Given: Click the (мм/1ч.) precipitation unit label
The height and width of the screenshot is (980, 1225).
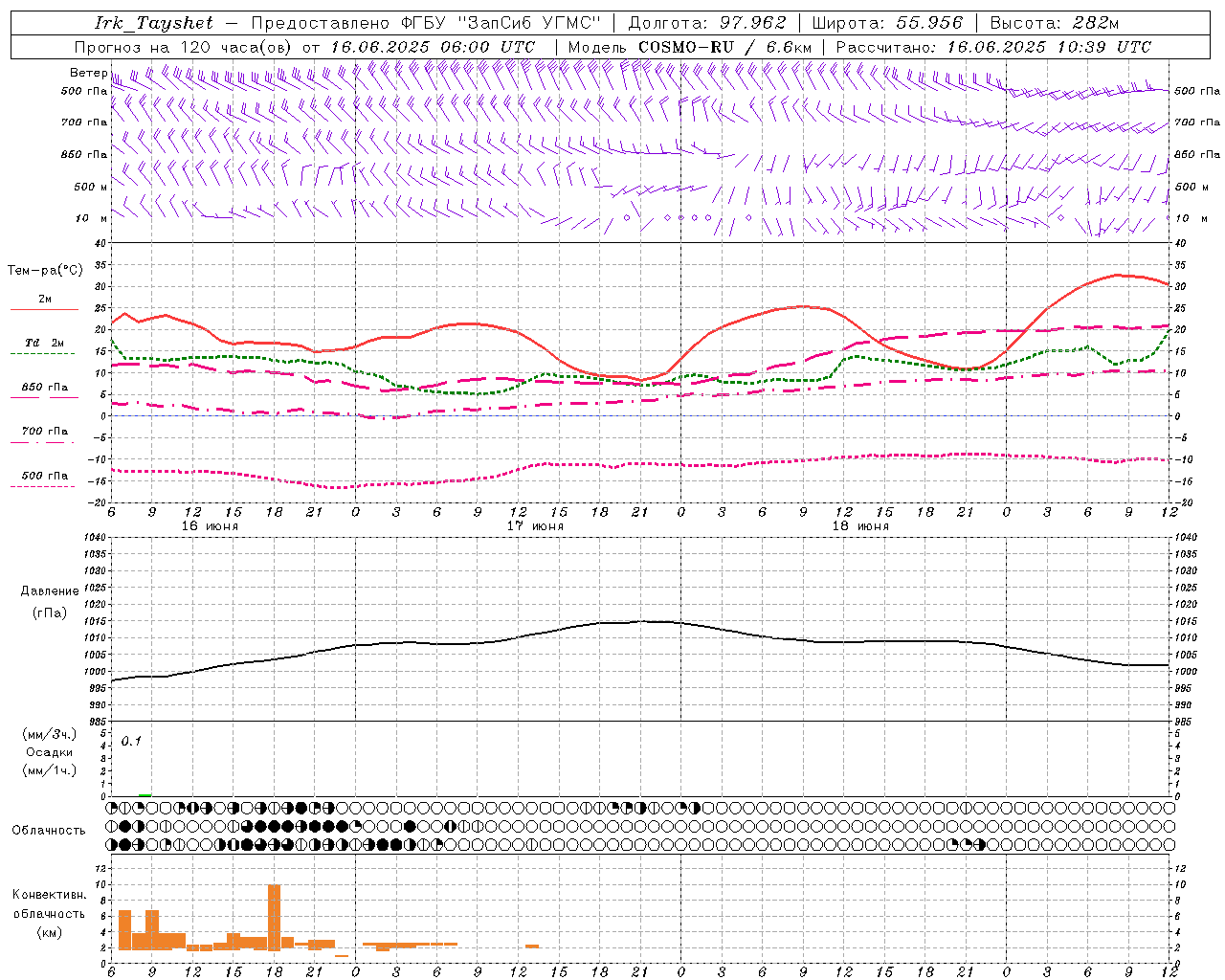Looking at the screenshot, I should point(50,770).
